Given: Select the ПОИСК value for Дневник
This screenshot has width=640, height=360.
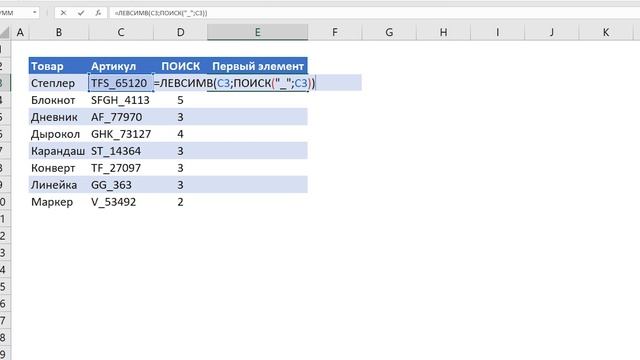Looking at the screenshot, I should [x=180, y=117].
